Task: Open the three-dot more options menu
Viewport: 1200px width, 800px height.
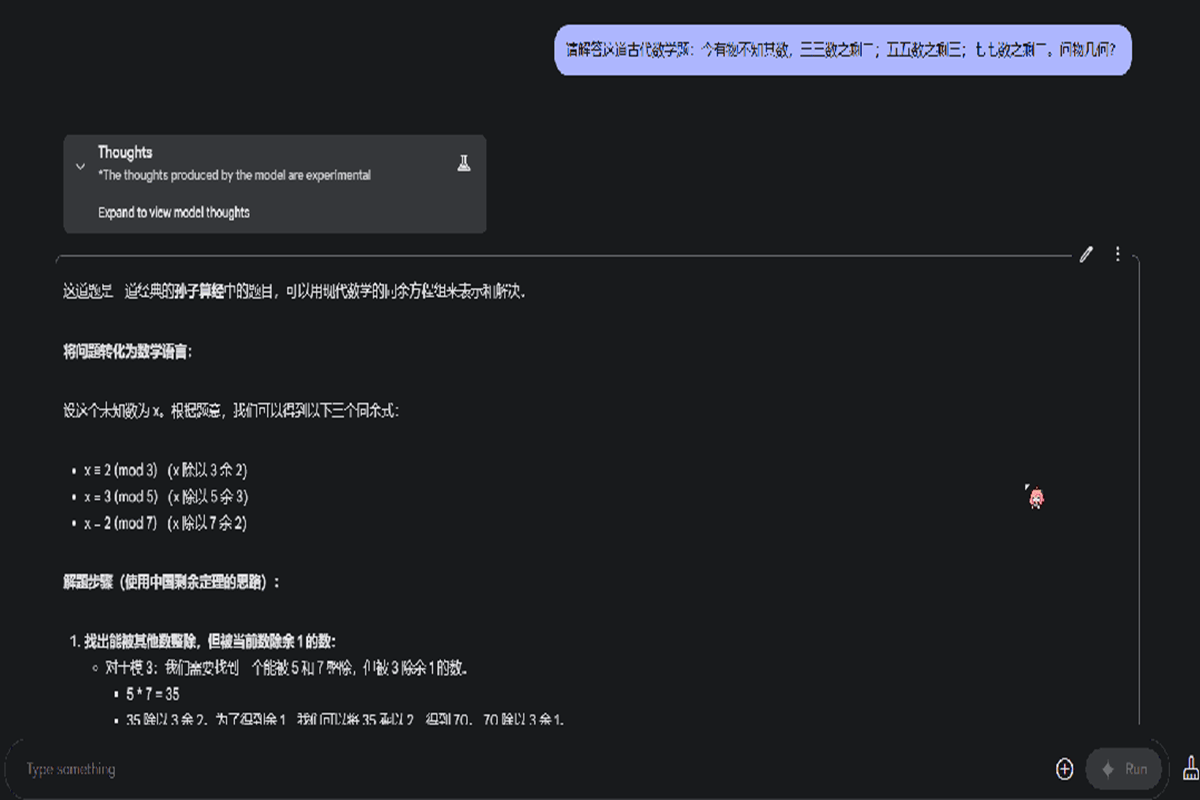Action: pos(1118,254)
